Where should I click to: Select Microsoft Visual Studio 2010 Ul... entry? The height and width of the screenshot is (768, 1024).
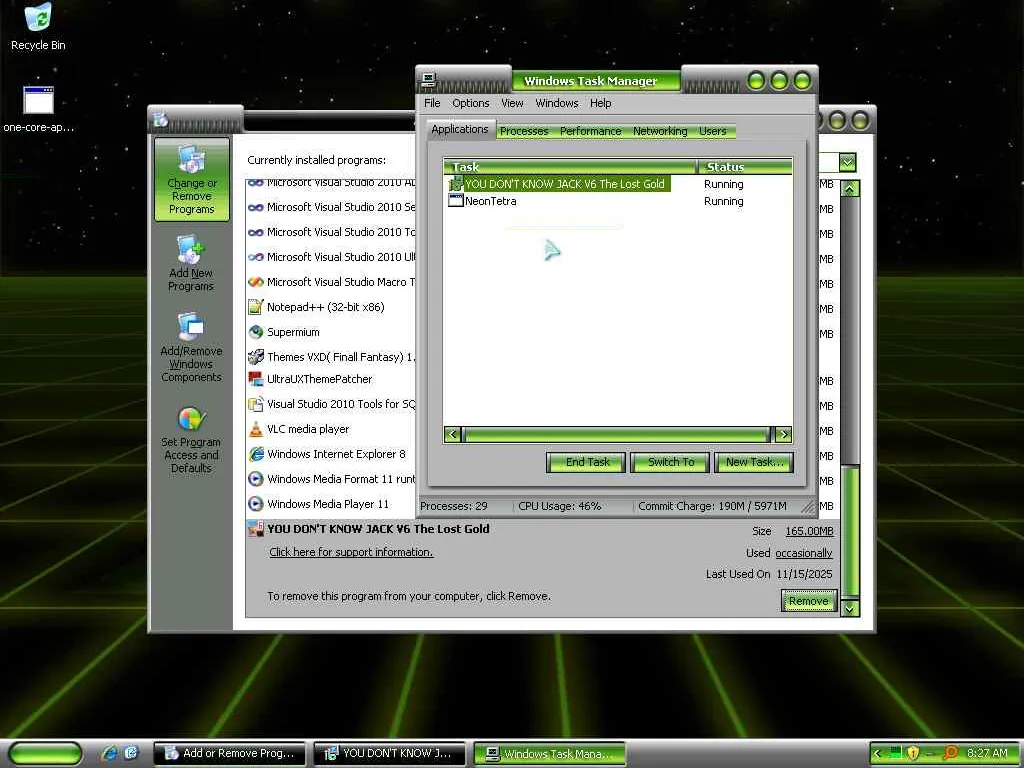click(331, 257)
